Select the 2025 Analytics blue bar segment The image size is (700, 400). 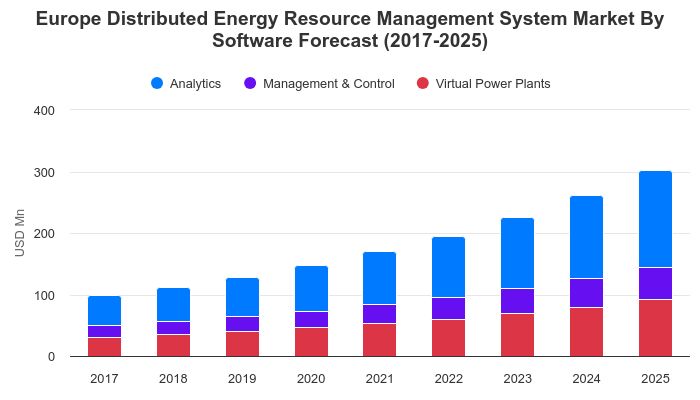point(655,219)
